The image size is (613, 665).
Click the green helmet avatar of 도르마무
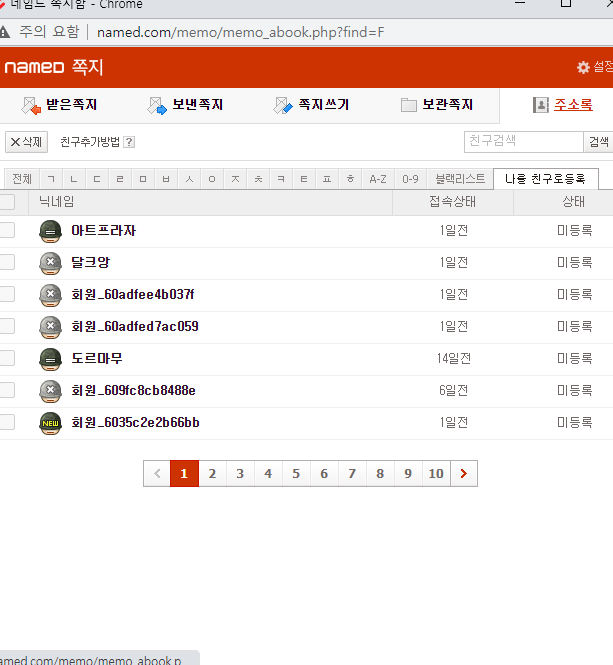50,359
